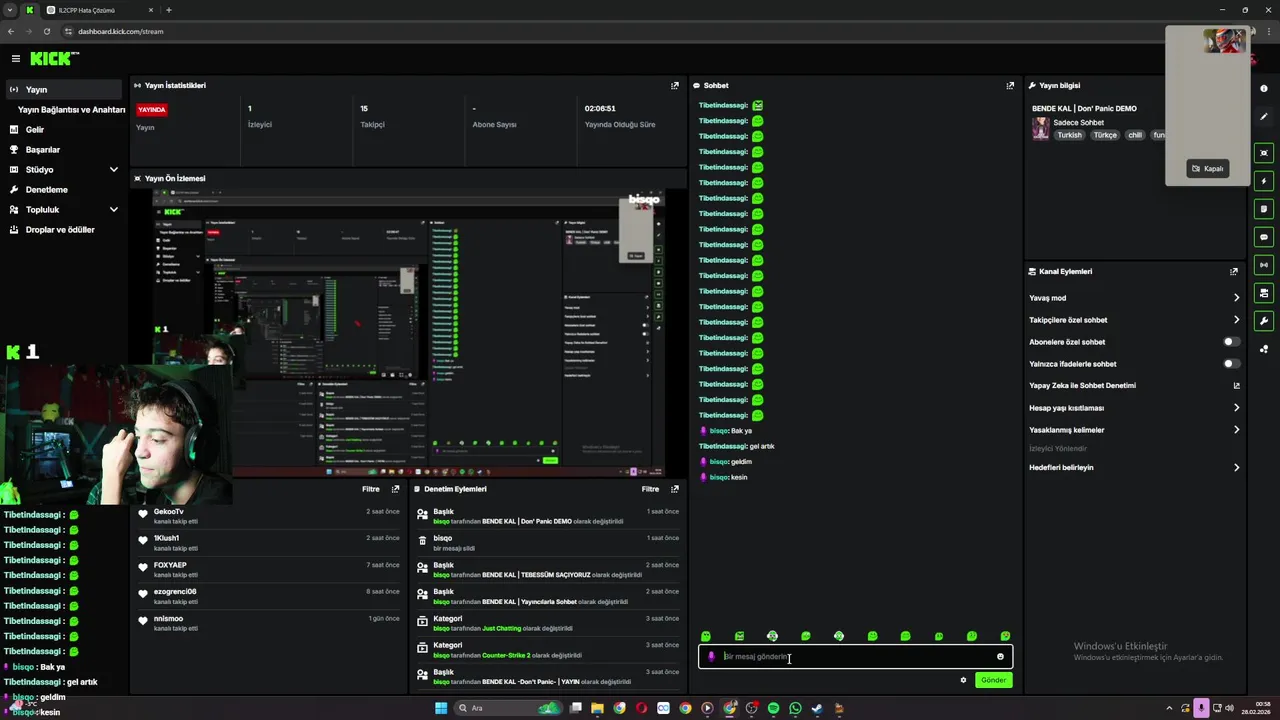1280x720 pixels.
Task: Click the Gönder send button
Action: 993,680
